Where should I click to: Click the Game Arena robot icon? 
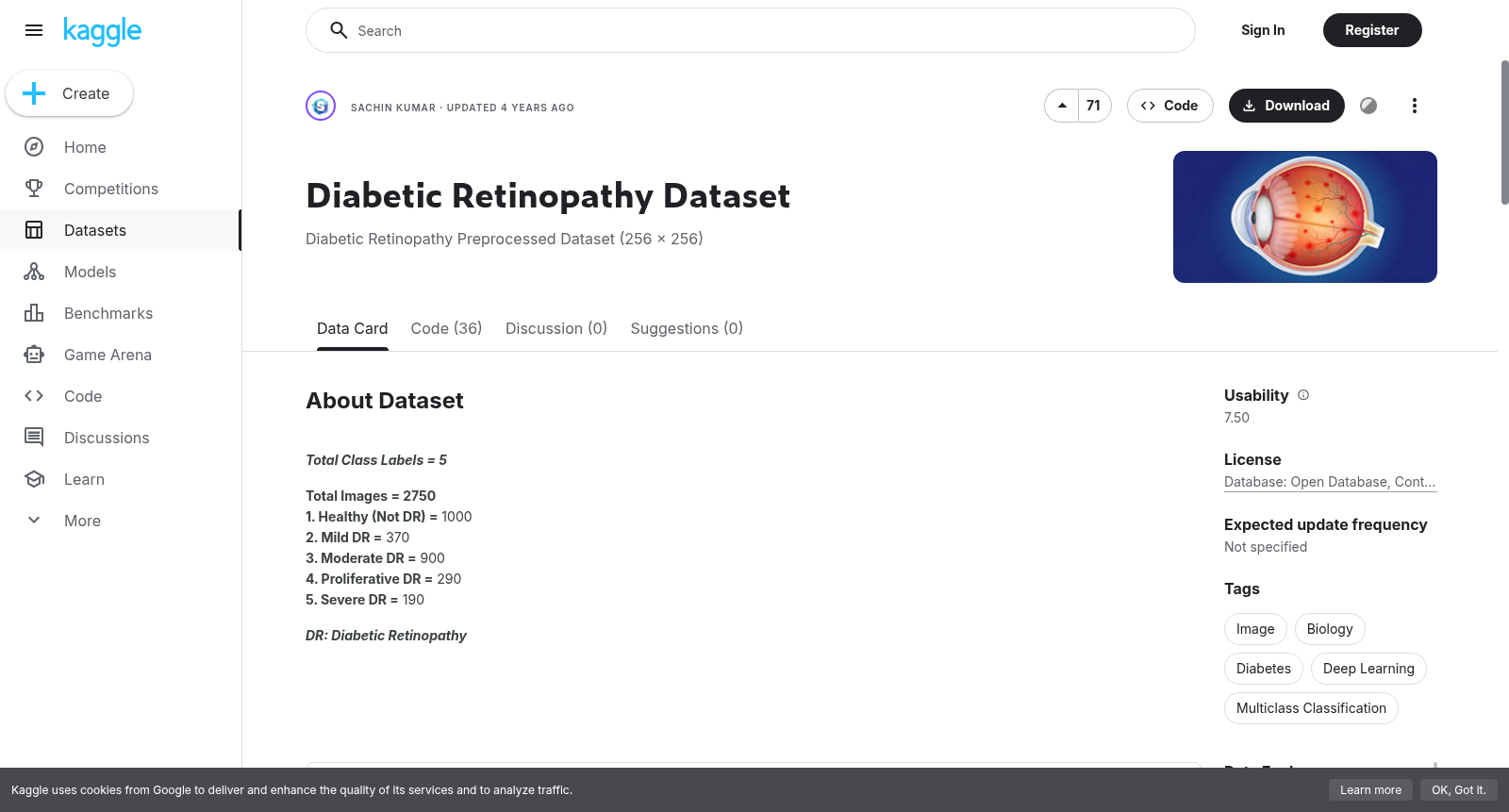coord(34,355)
